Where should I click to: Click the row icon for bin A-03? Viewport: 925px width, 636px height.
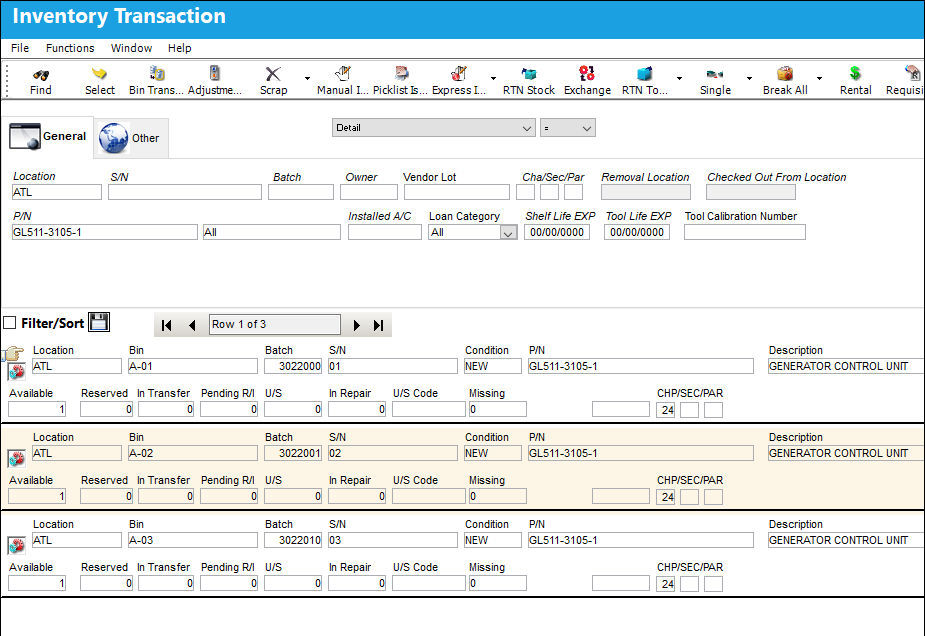coord(17,545)
